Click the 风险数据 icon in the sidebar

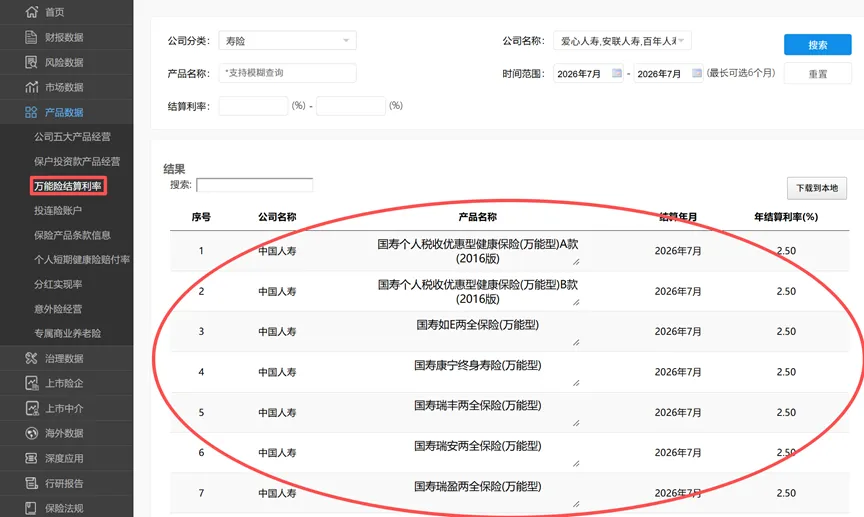pyautogui.click(x=31, y=62)
